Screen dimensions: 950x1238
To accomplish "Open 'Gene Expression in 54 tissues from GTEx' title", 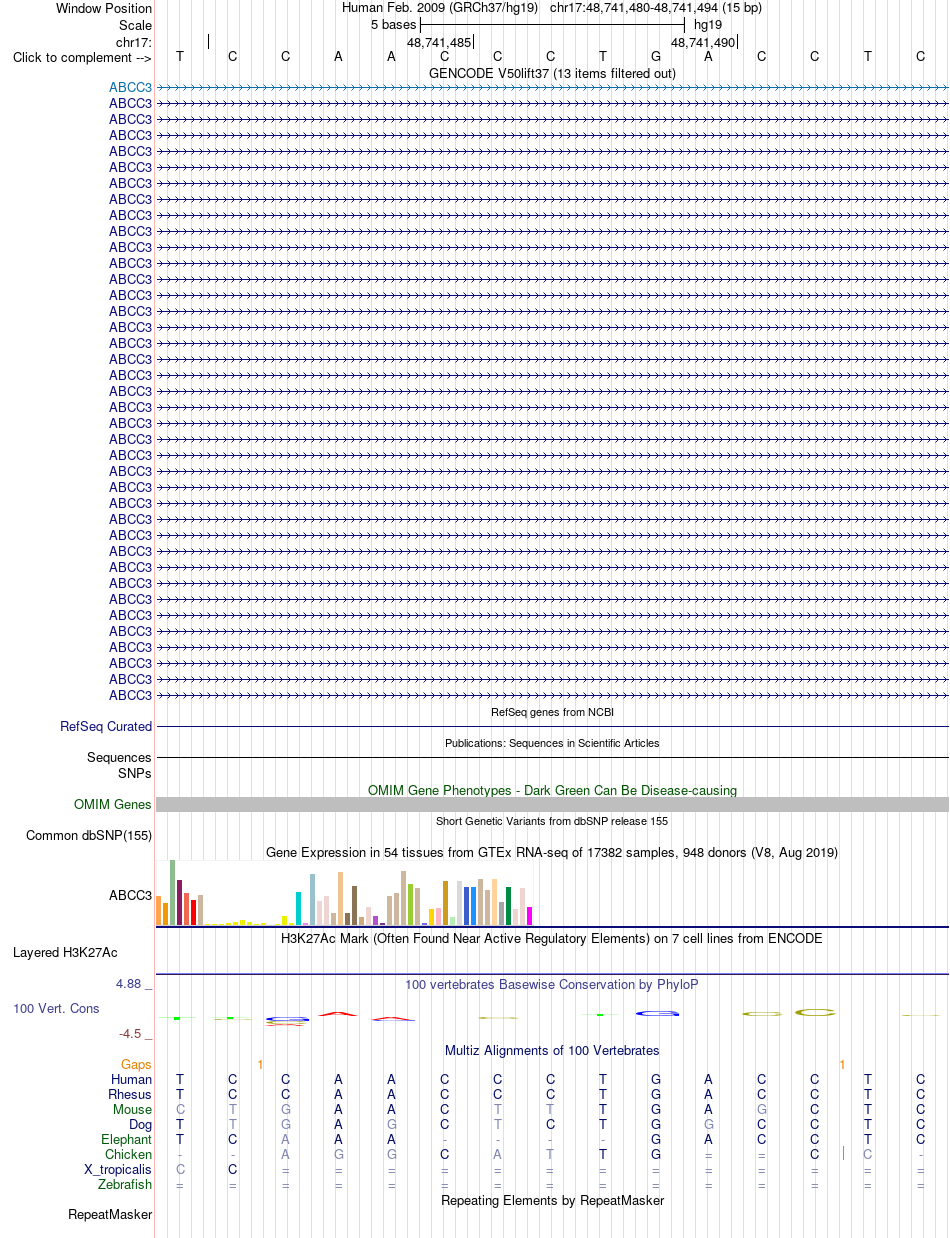I will [x=552, y=853].
